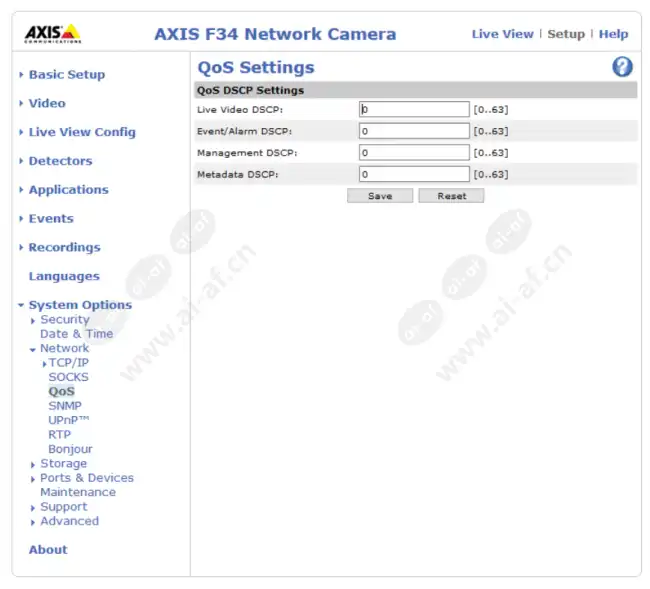Viewport: 650px width, 589px height.
Task: Collapse the Network submenu arrow
Action: pos(33,350)
